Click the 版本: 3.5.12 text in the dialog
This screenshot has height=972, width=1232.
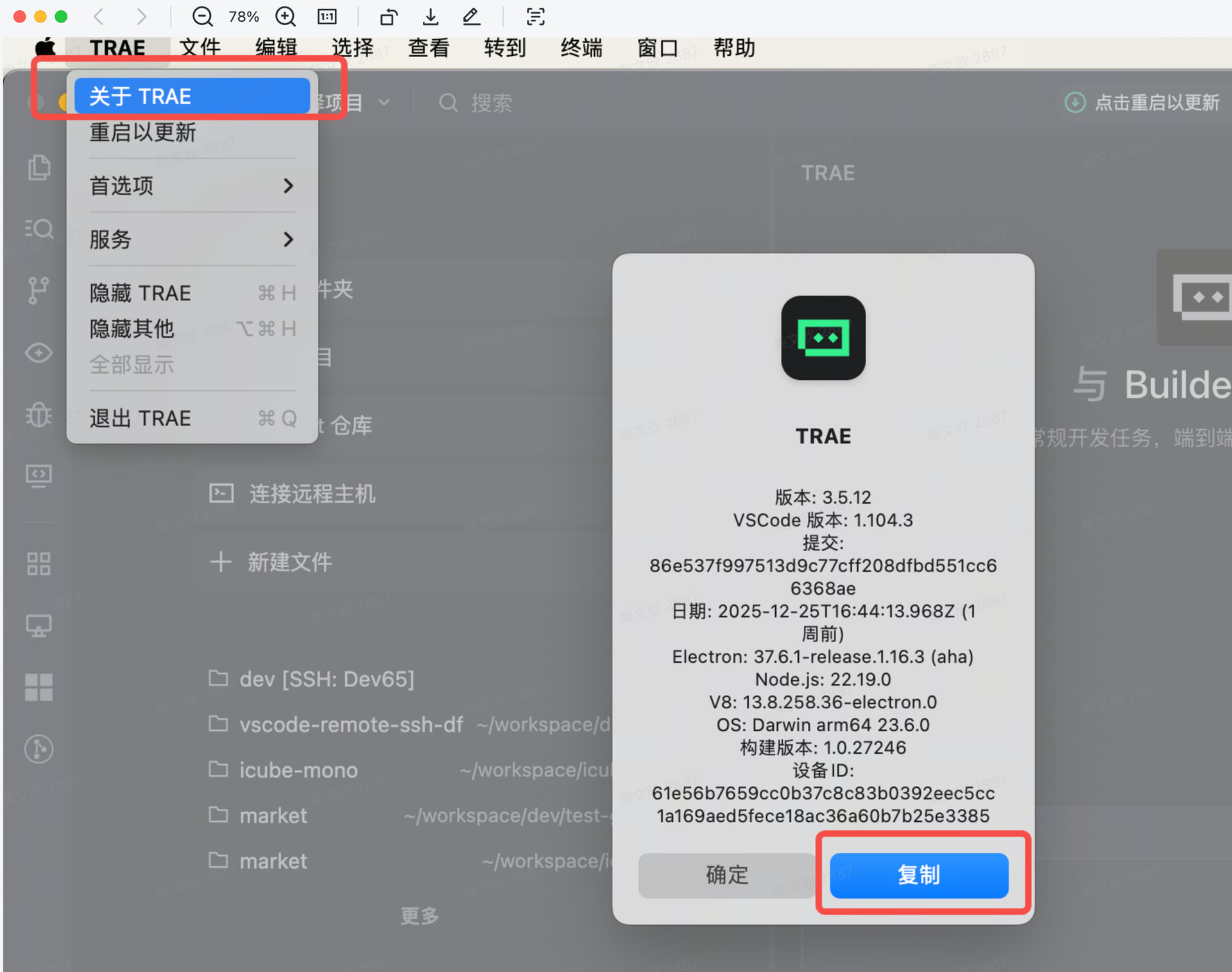tap(823, 497)
